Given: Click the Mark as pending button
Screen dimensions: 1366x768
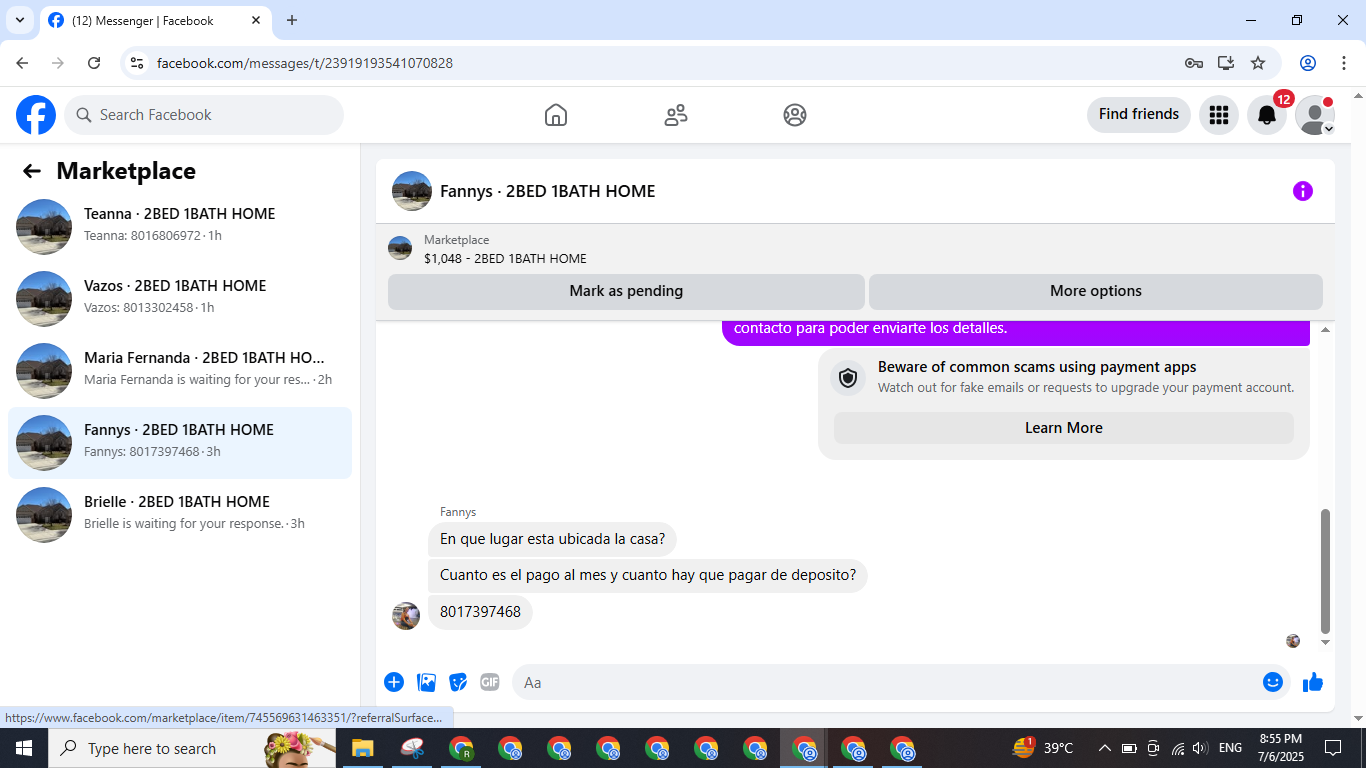Looking at the screenshot, I should (626, 291).
